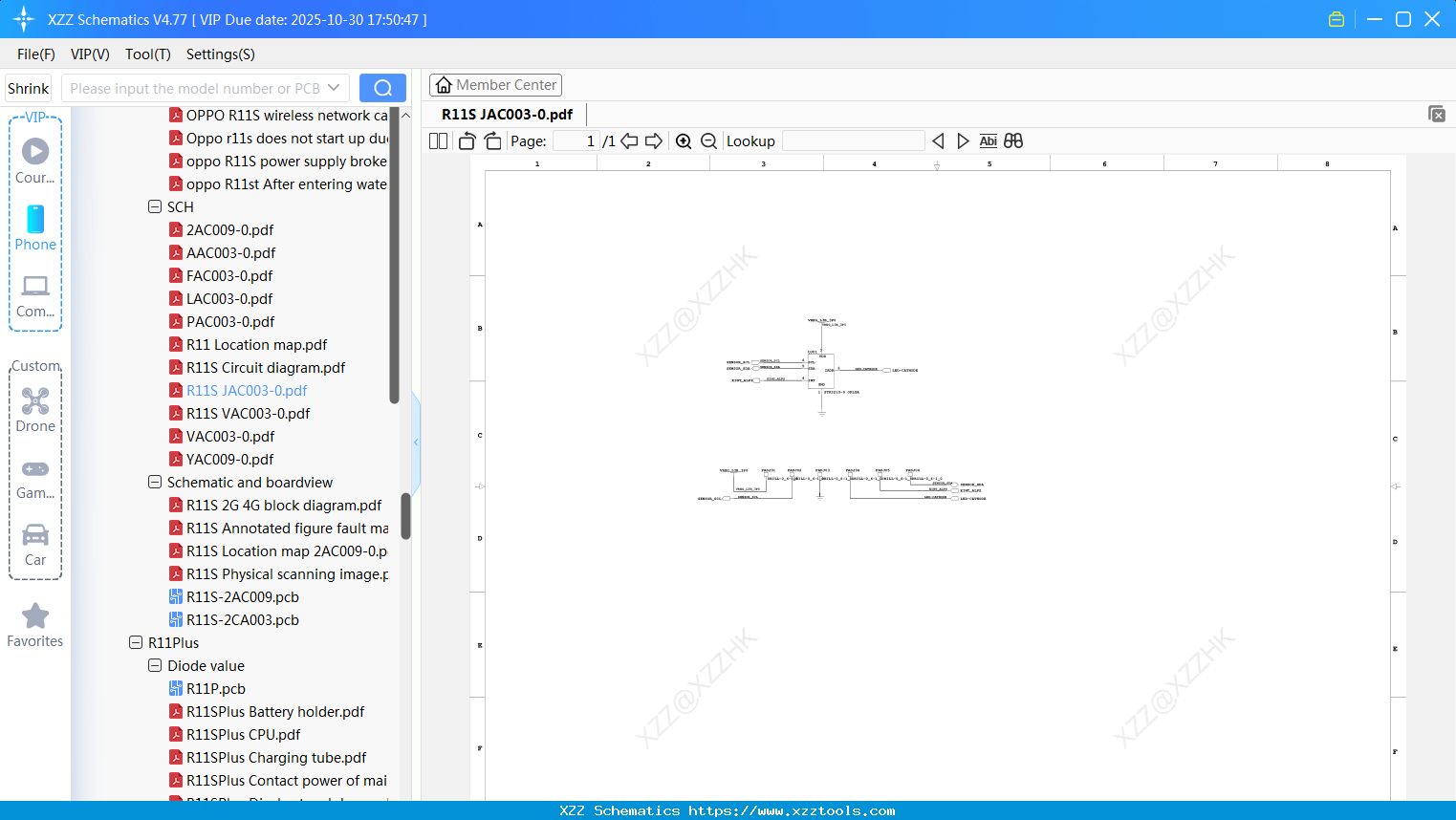
Task: Select the Computer category
Action: point(35,295)
